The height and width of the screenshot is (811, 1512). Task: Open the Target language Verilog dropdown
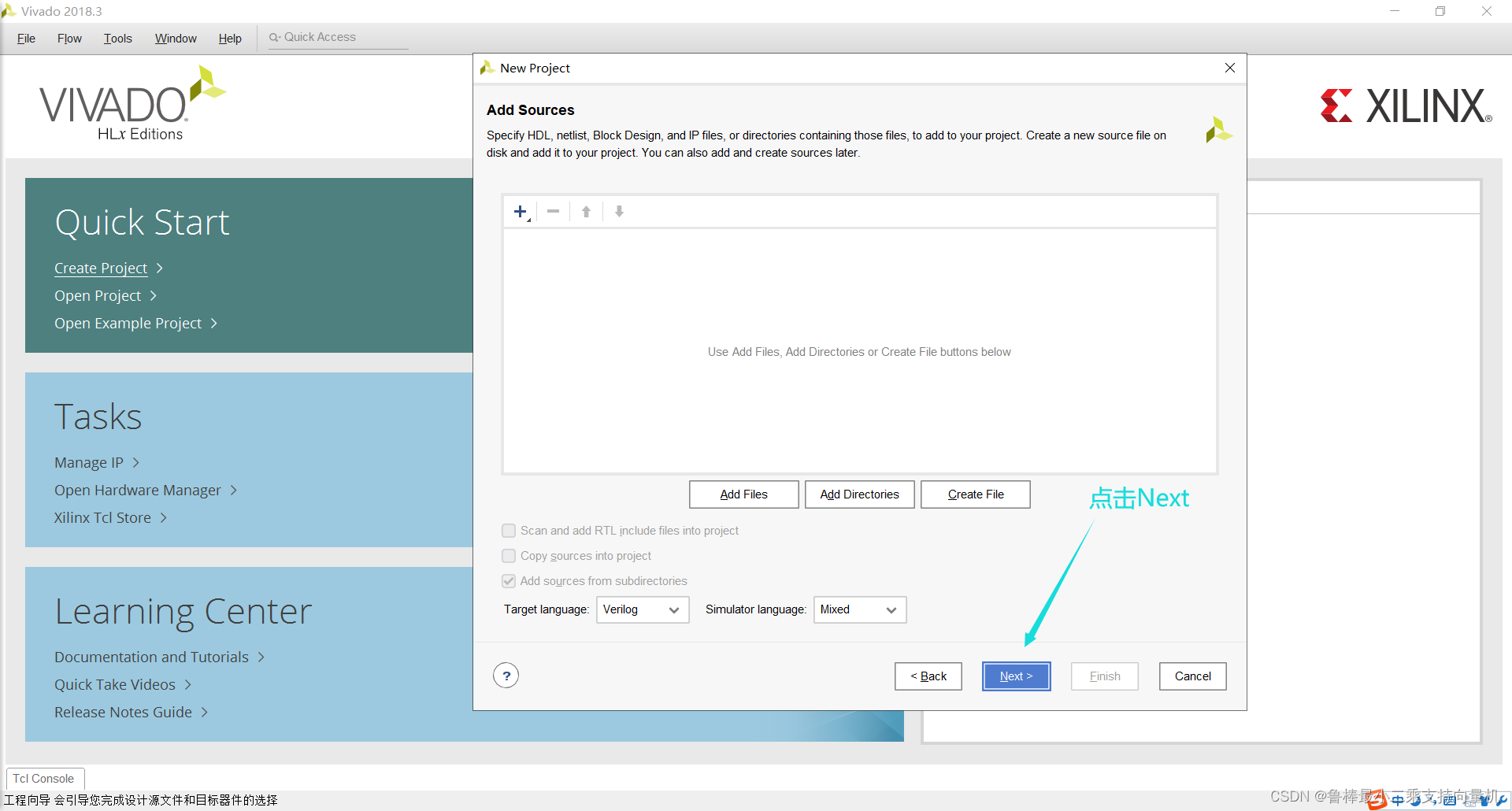pyautogui.click(x=643, y=609)
